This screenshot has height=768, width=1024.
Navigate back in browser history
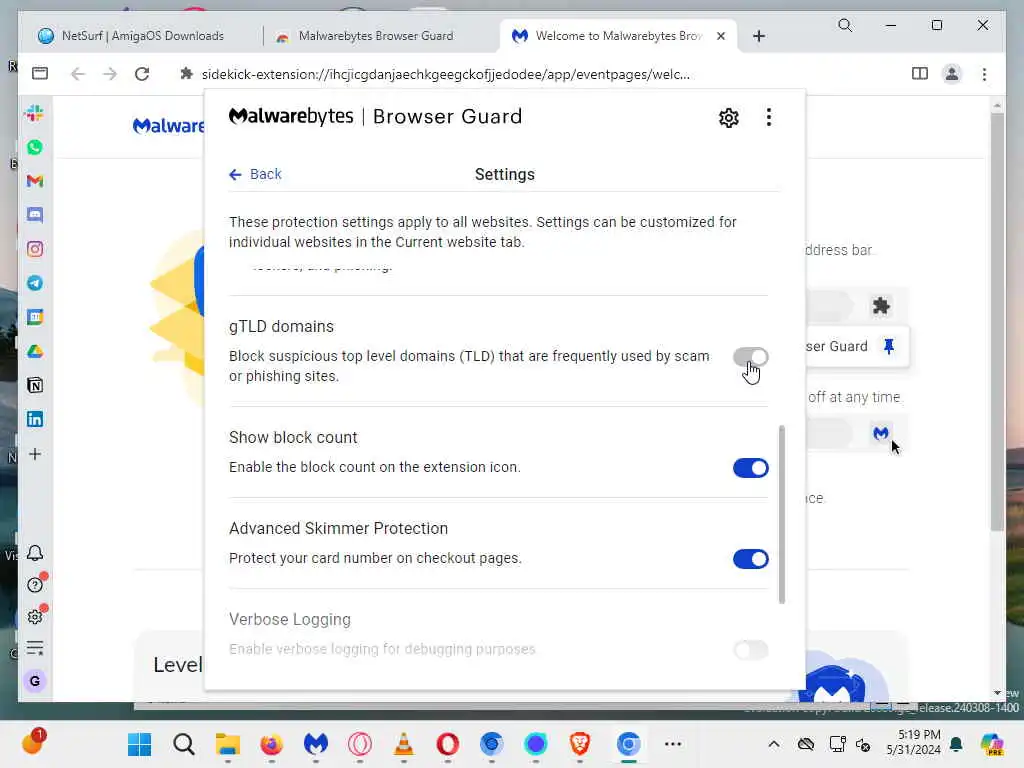pyautogui.click(x=78, y=74)
